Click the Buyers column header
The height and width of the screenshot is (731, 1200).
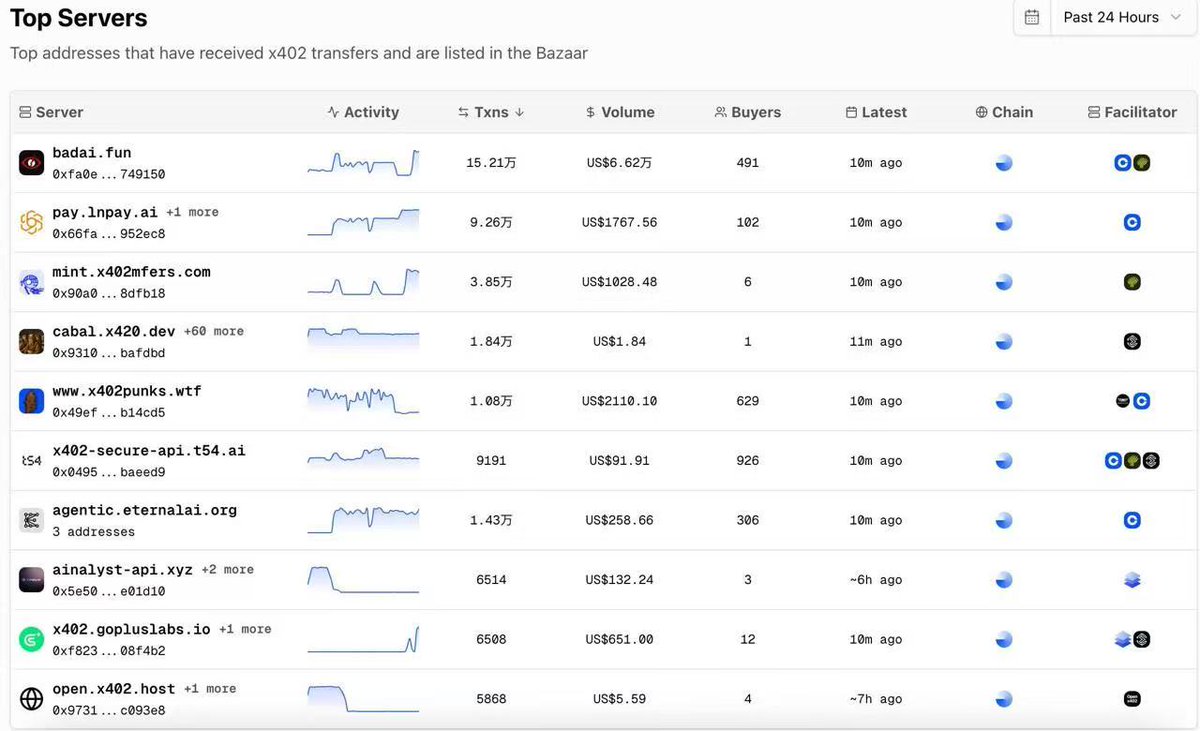click(748, 112)
